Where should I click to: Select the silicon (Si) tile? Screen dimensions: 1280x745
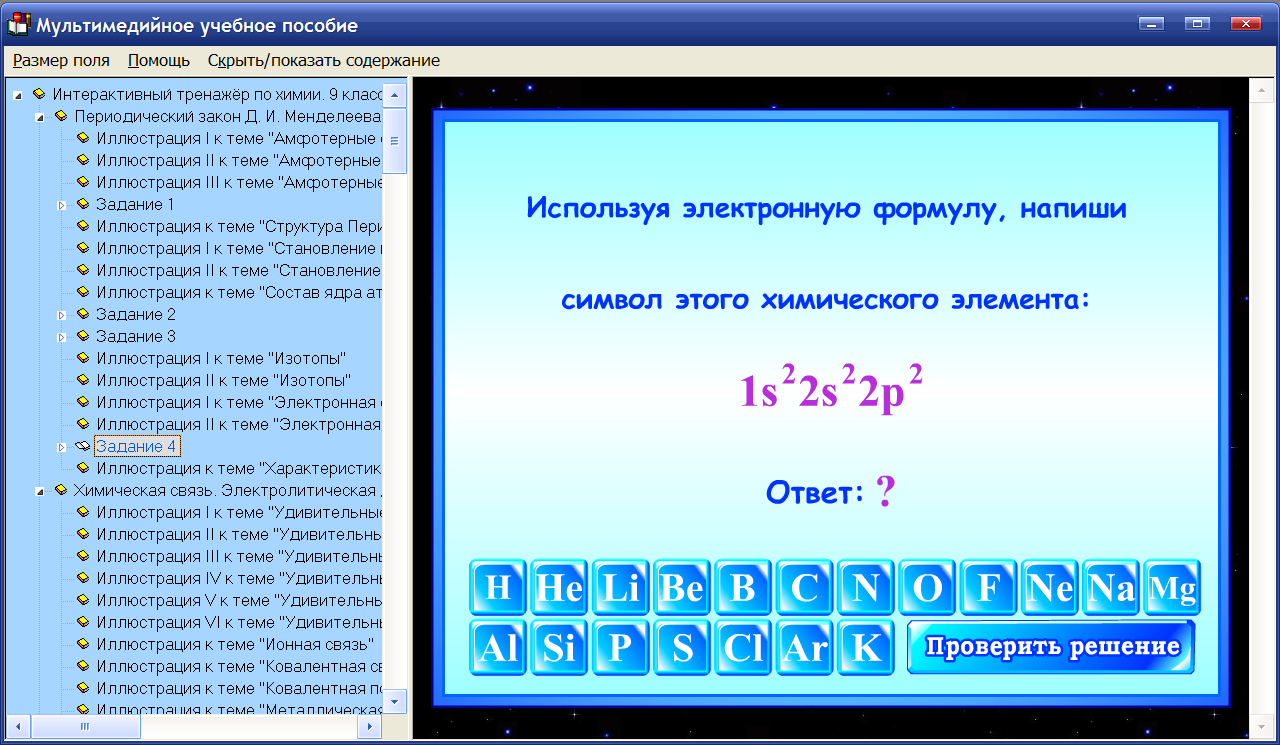(559, 647)
